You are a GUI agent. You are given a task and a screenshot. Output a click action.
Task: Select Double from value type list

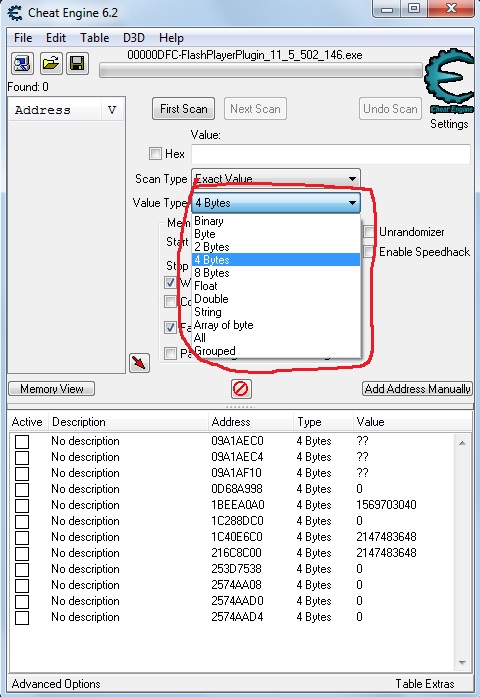[276, 299]
